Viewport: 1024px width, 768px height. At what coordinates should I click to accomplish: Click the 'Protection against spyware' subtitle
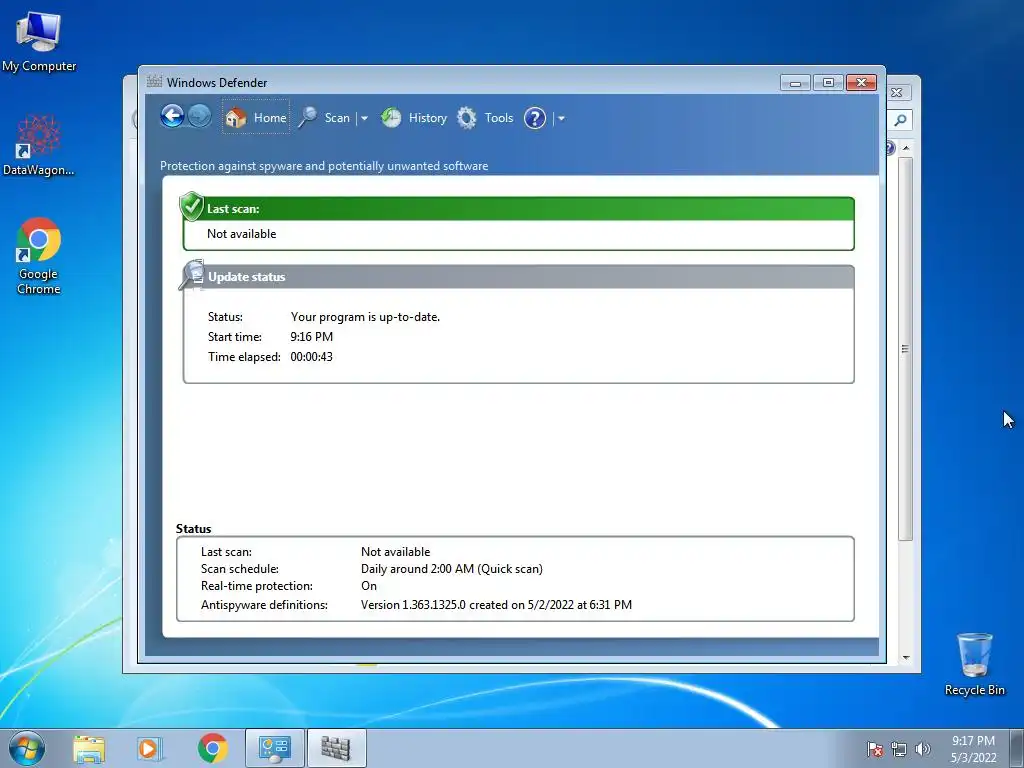click(324, 166)
